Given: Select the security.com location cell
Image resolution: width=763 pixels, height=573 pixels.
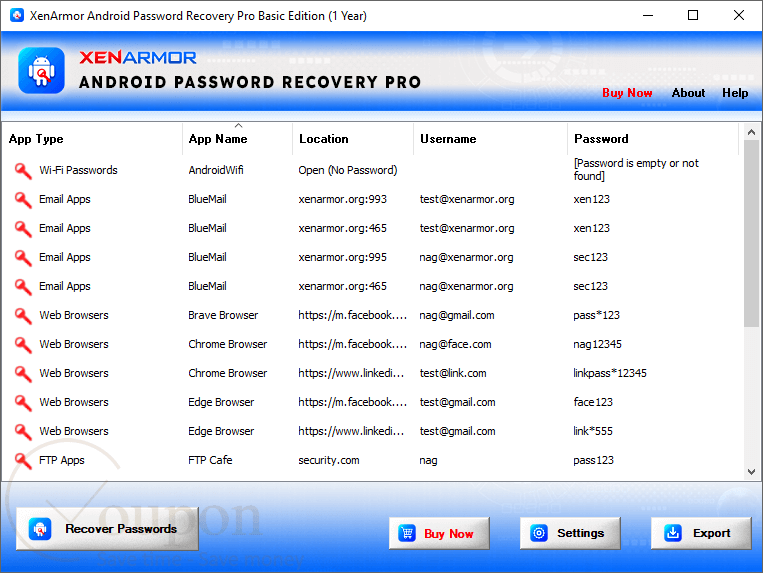Looking at the screenshot, I should 329,460.
